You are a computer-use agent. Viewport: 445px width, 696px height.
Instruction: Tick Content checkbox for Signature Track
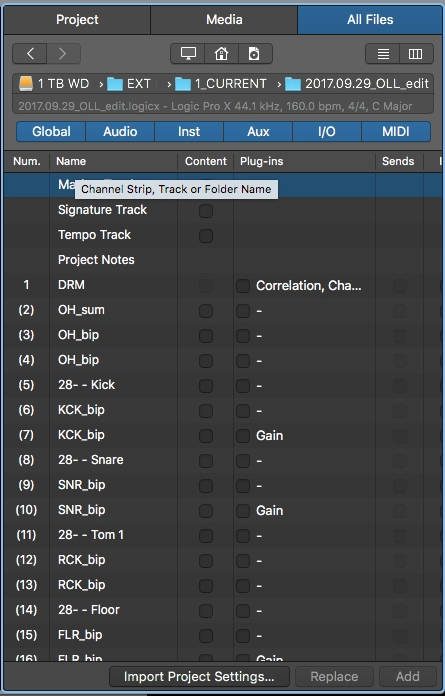coord(206,211)
